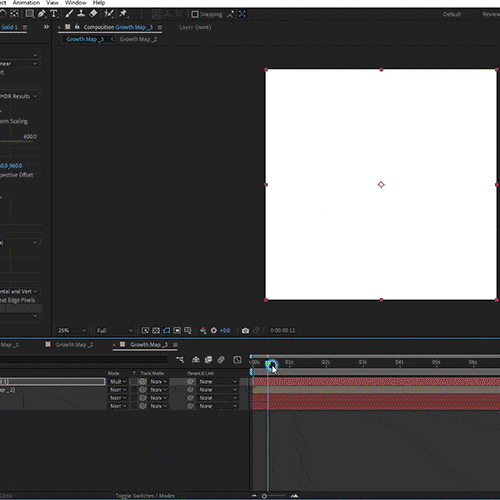Image resolution: width=500 pixels, height=500 pixels.
Task: Activate the Eraser tool
Action: click(x=93, y=14)
